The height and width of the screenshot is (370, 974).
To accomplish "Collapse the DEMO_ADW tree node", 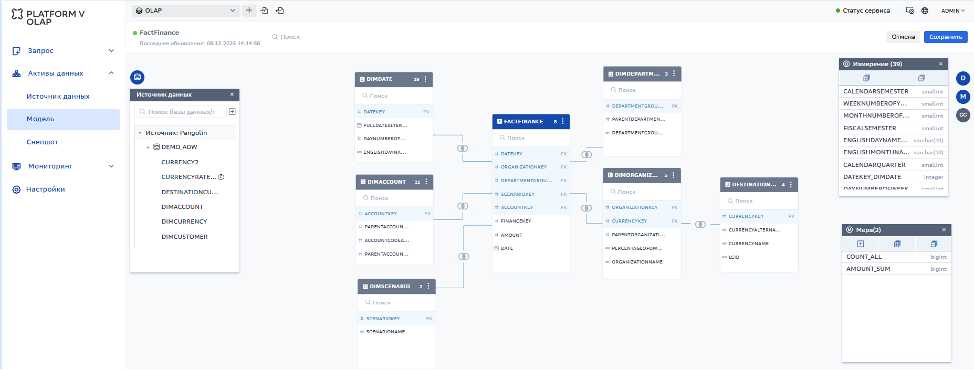I will pos(148,147).
